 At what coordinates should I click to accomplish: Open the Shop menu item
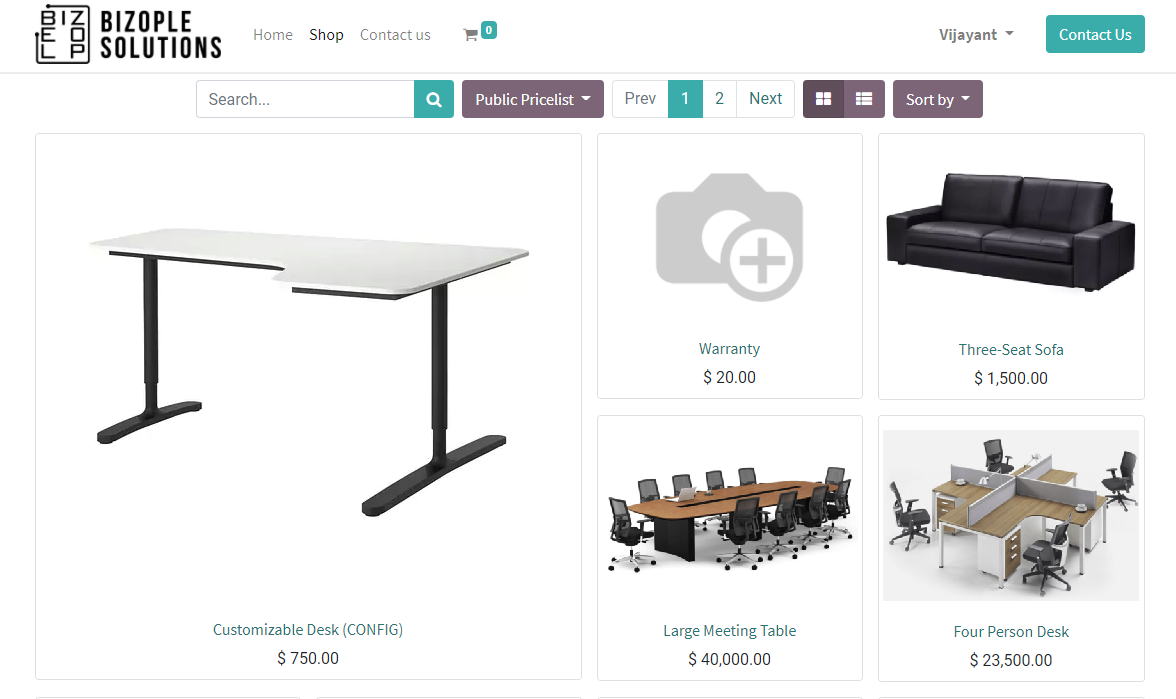pos(326,34)
